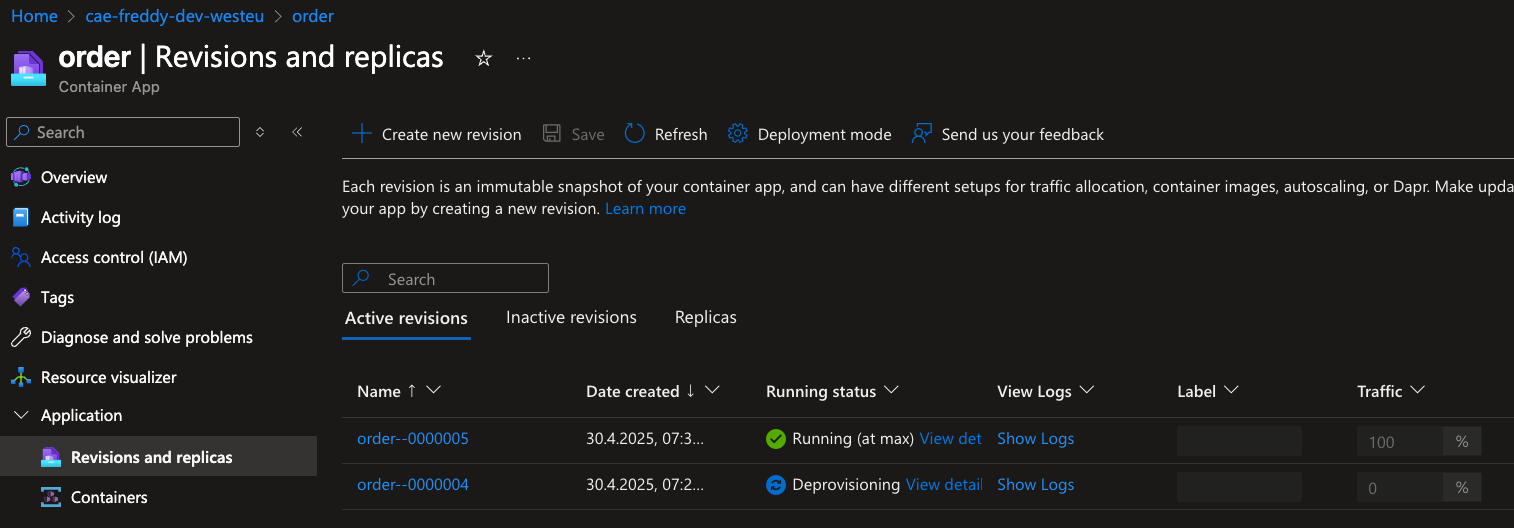Click Label field for order--0000005
The height and width of the screenshot is (528, 1514).
(x=1239, y=441)
